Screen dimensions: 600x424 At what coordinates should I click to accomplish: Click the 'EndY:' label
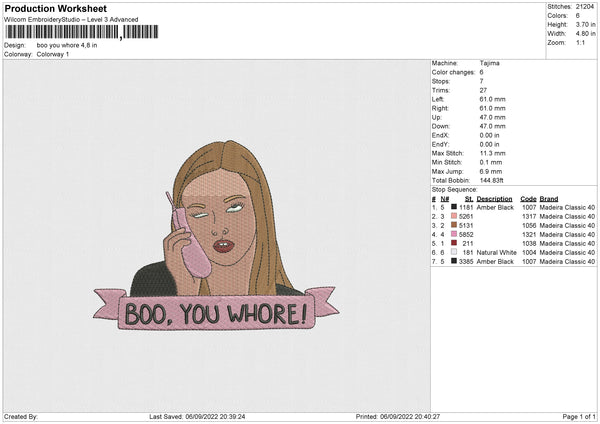click(x=440, y=144)
